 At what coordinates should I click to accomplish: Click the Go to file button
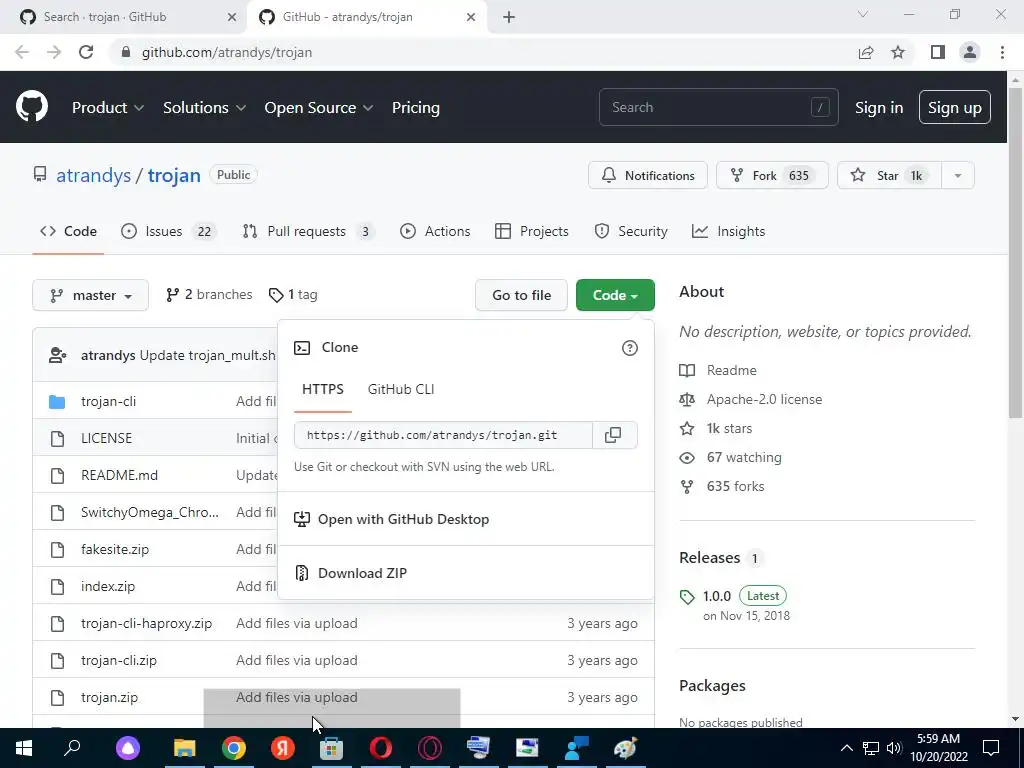coord(521,295)
